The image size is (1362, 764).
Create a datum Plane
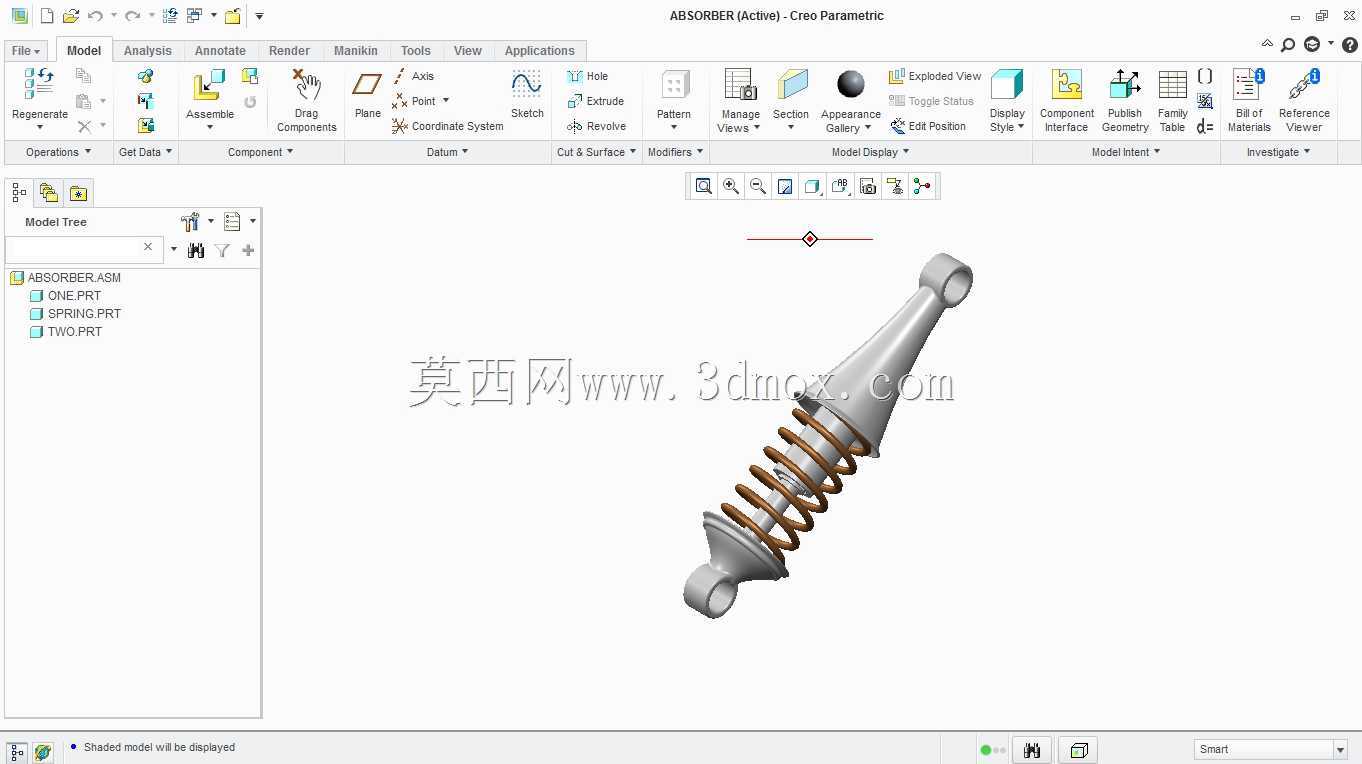coord(368,95)
